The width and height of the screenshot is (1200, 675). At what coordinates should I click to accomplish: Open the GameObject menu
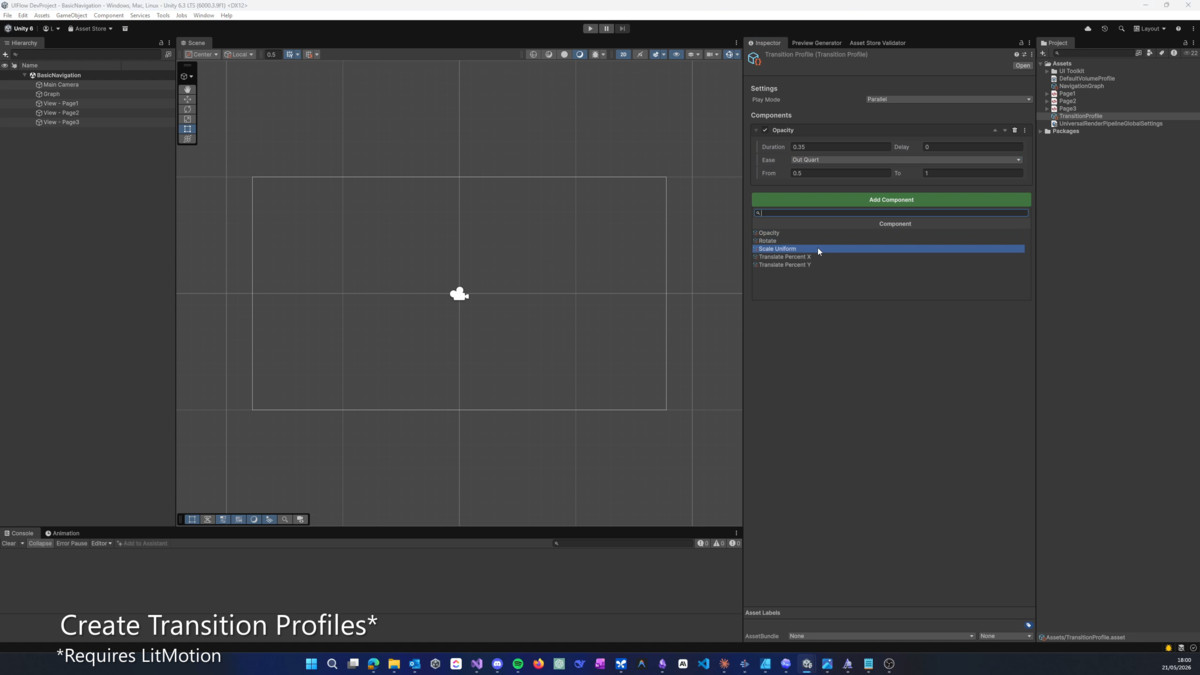[71, 16]
